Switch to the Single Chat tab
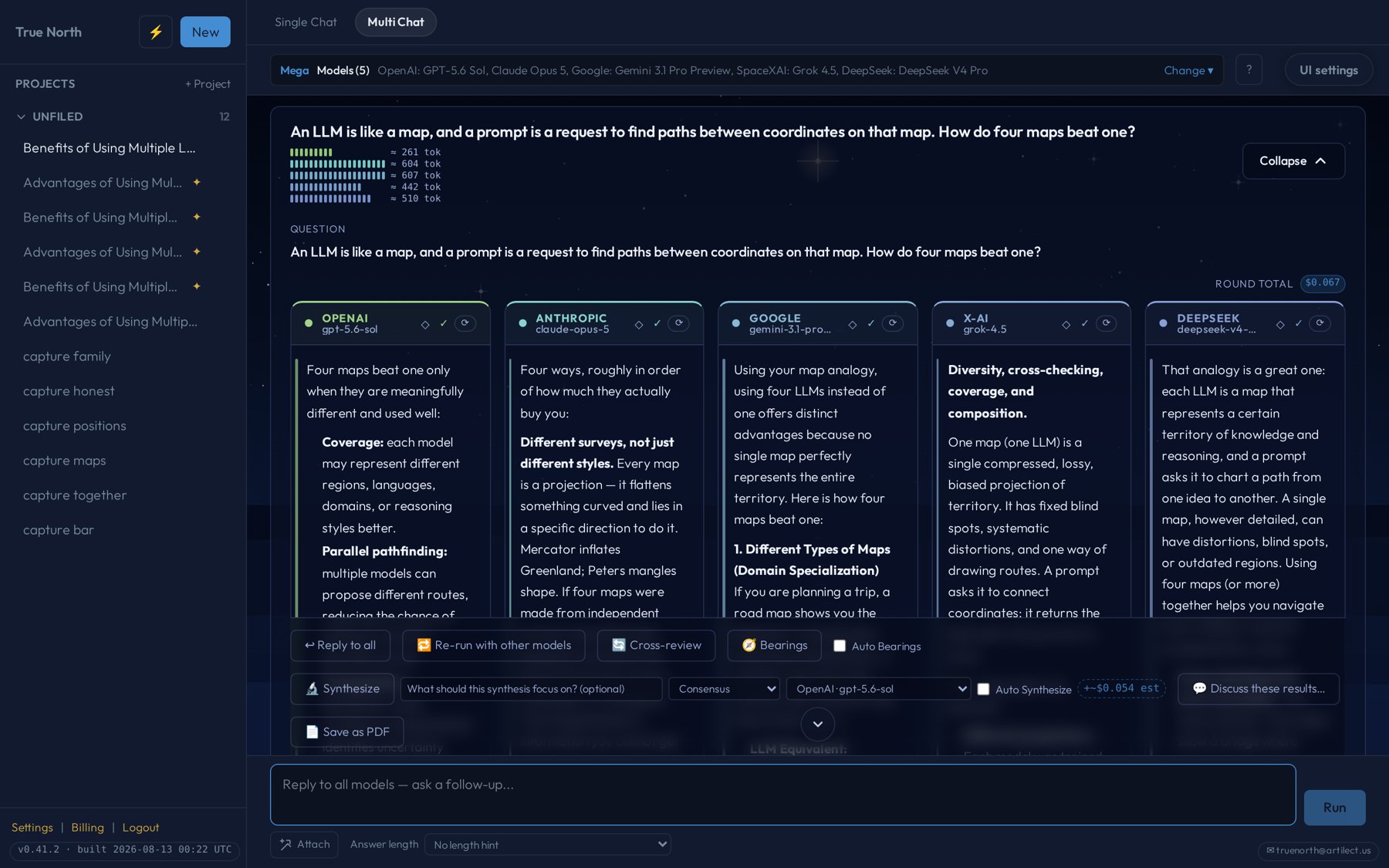This screenshot has height=868, width=1389. 306,22
